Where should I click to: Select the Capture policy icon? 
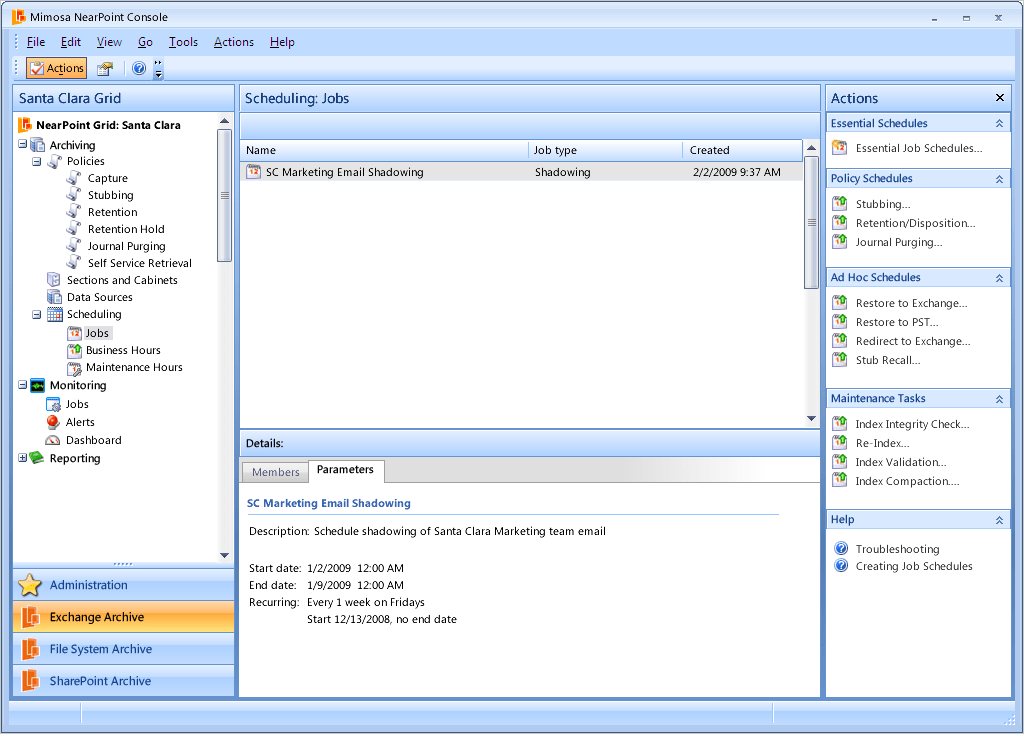pos(74,178)
